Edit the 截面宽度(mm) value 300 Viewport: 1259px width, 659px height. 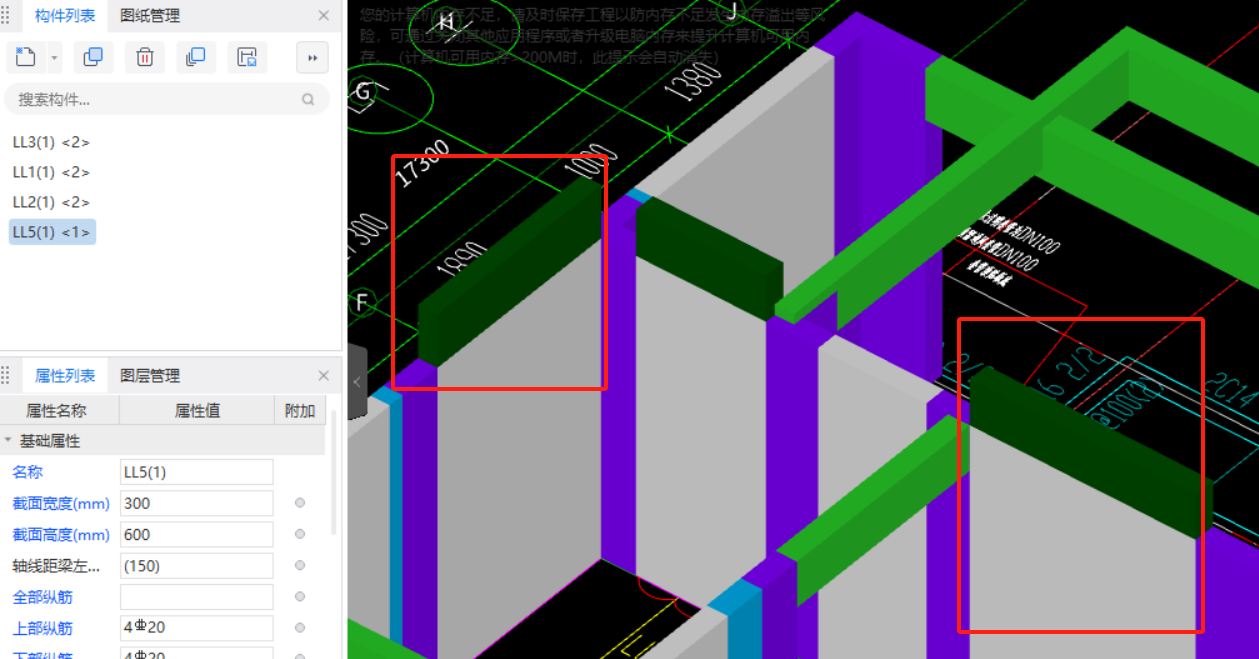tap(197, 503)
